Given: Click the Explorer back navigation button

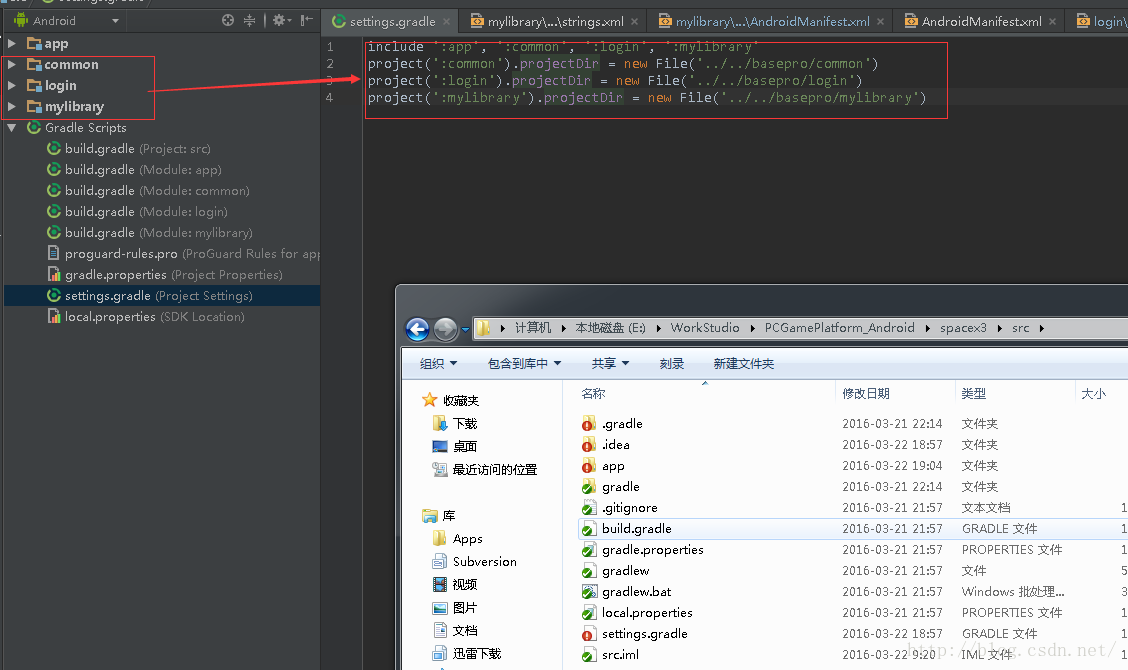Looking at the screenshot, I should pyautogui.click(x=417, y=329).
